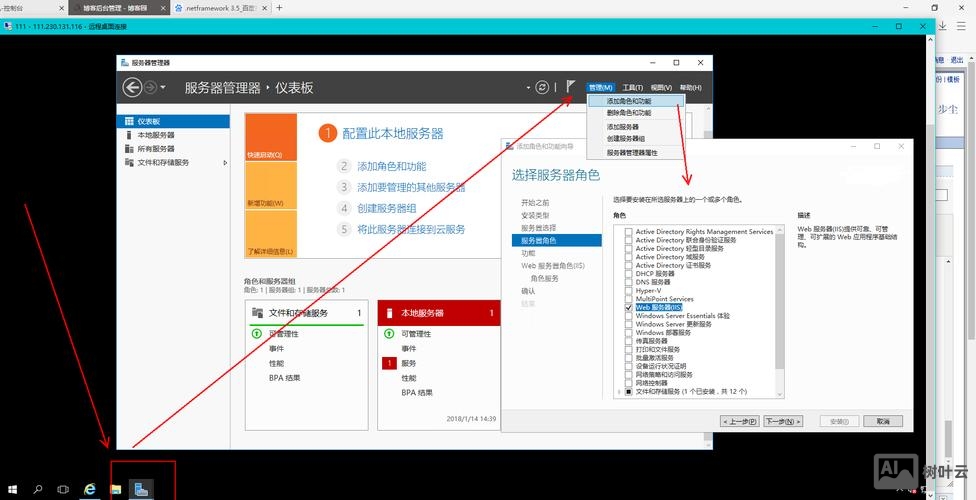Viewport: 976px width, 500px height.
Task: Click the 将此服务器连接到云服务 link
Action: point(411,229)
